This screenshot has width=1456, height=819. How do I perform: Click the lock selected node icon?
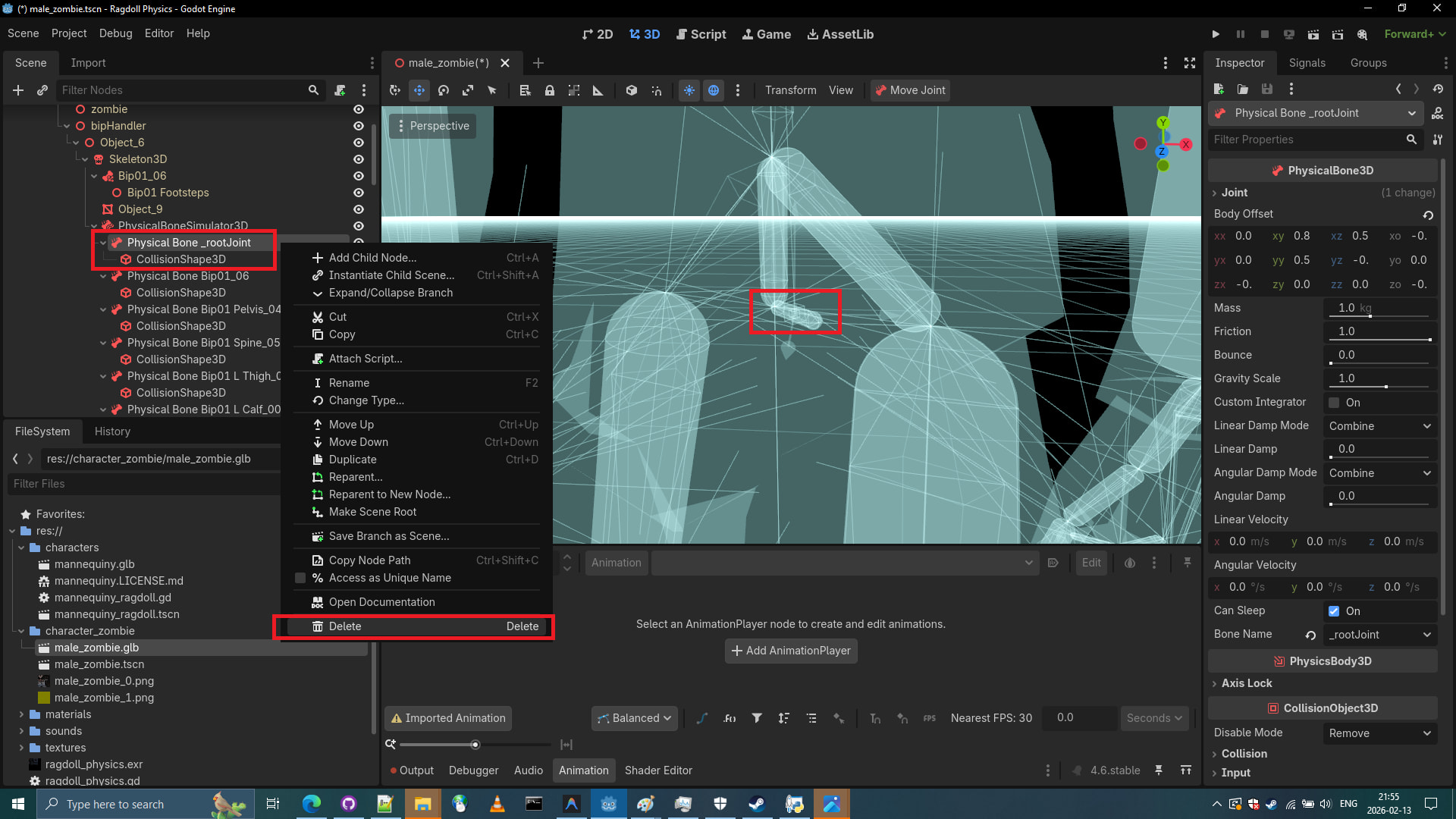pos(550,90)
